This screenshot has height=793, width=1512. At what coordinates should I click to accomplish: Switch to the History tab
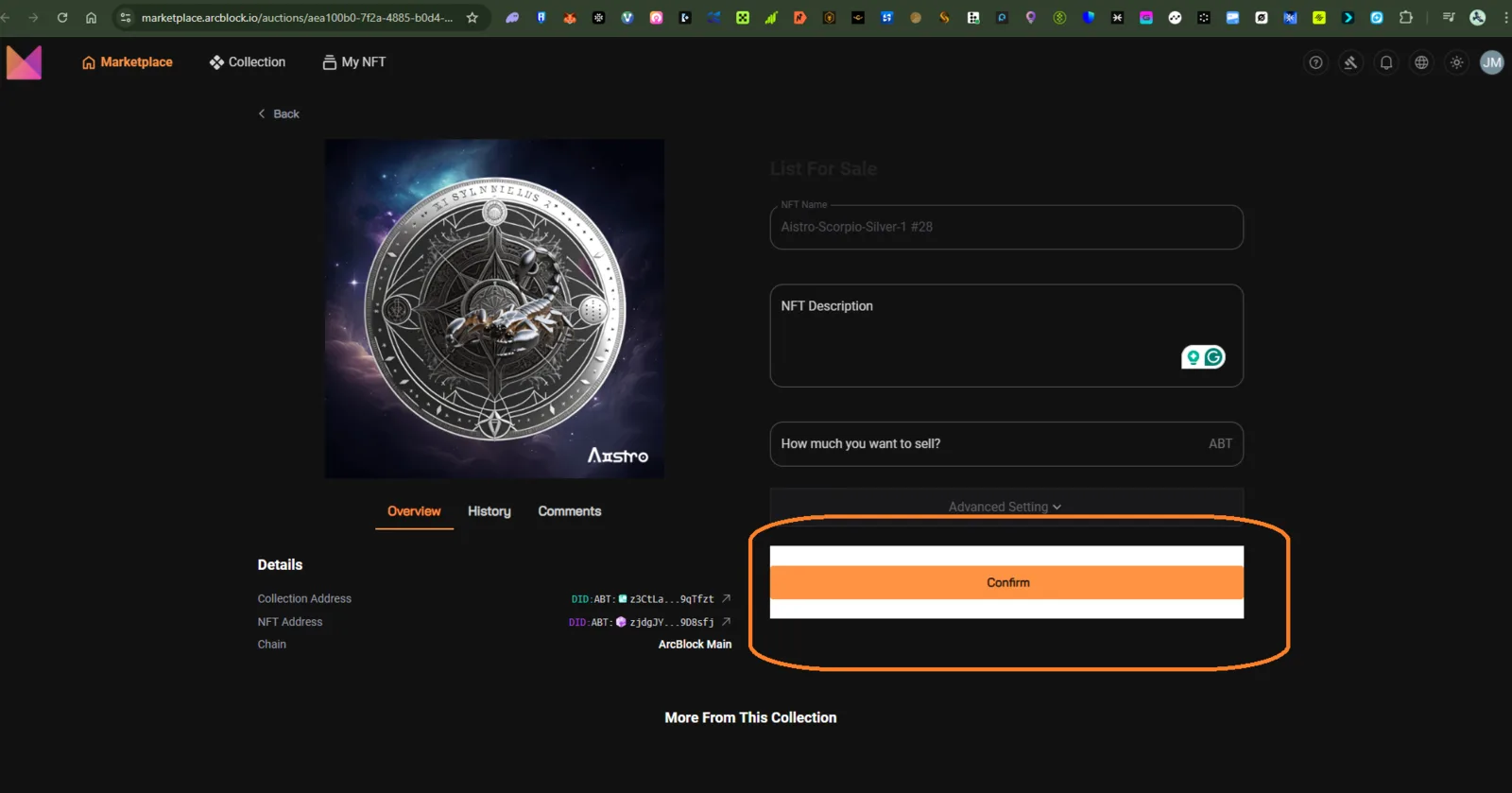(x=490, y=511)
